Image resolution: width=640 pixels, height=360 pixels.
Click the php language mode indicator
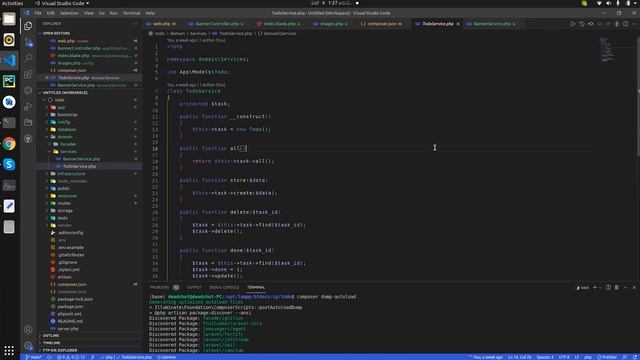(588, 357)
